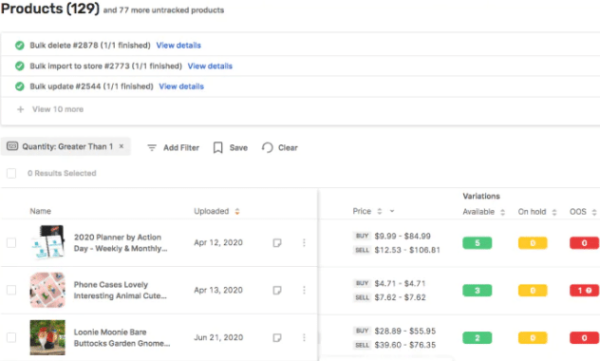
Task: Sort by the Uploaded column arrows
Action: point(237,211)
